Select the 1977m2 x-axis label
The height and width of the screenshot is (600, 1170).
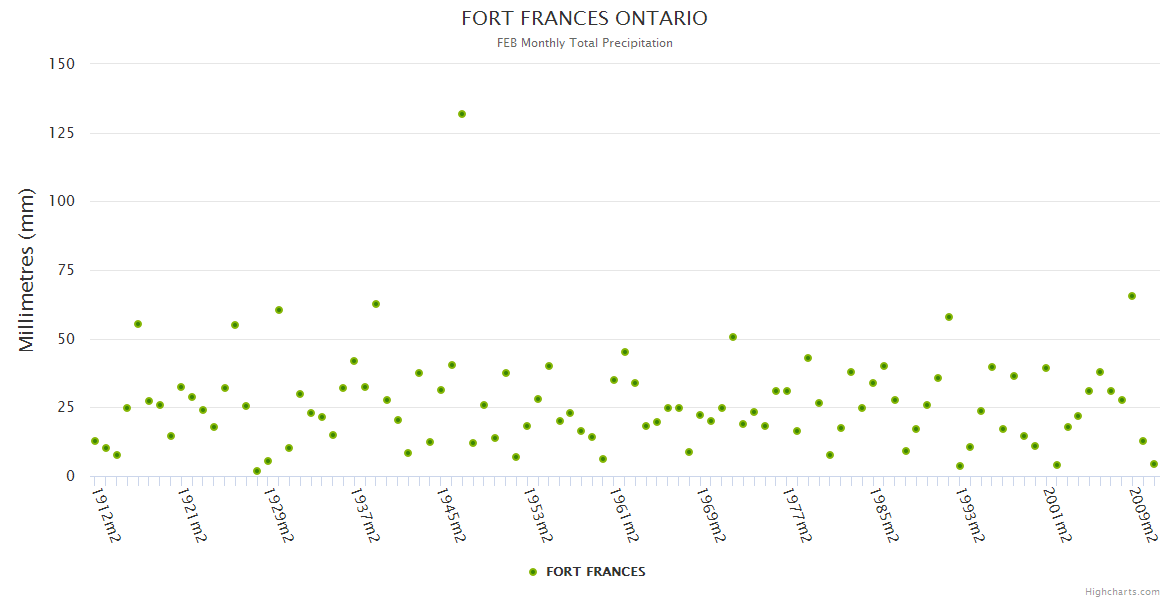pos(797,514)
